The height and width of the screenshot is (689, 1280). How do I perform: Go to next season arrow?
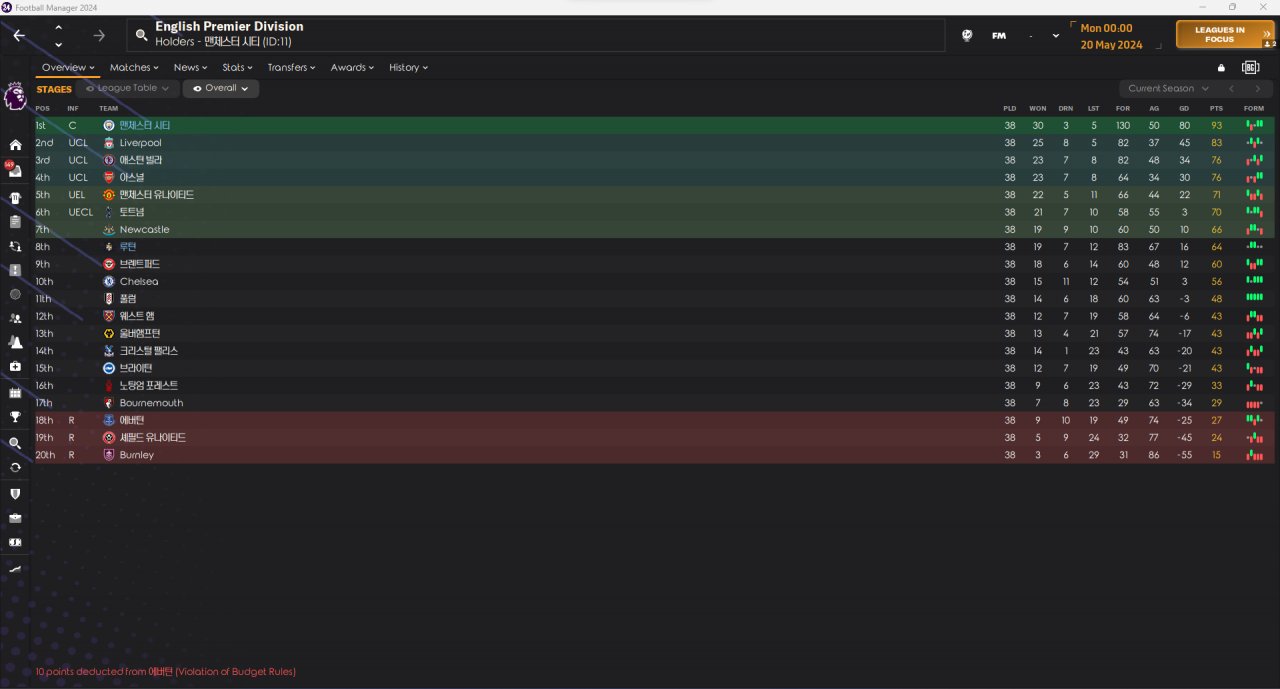point(1258,88)
